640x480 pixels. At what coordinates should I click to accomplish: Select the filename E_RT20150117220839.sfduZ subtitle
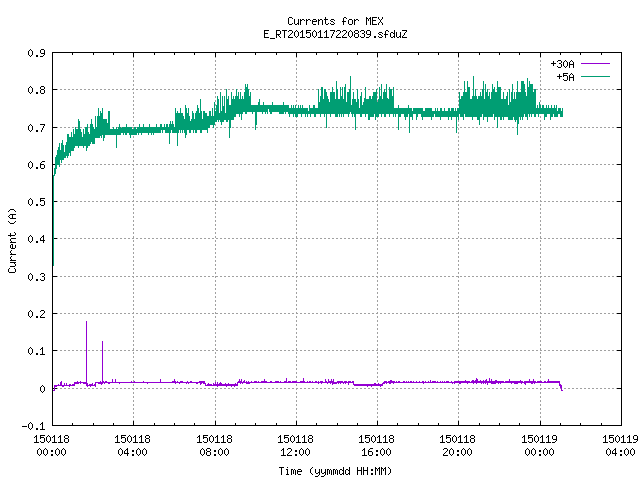click(335, 34)
